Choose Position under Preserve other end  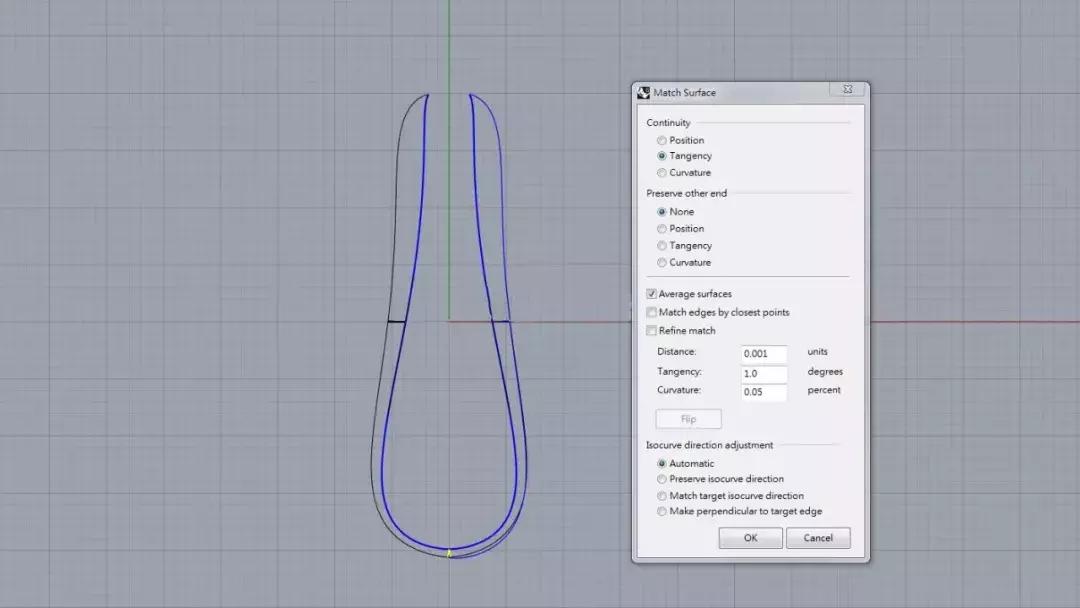662,229
